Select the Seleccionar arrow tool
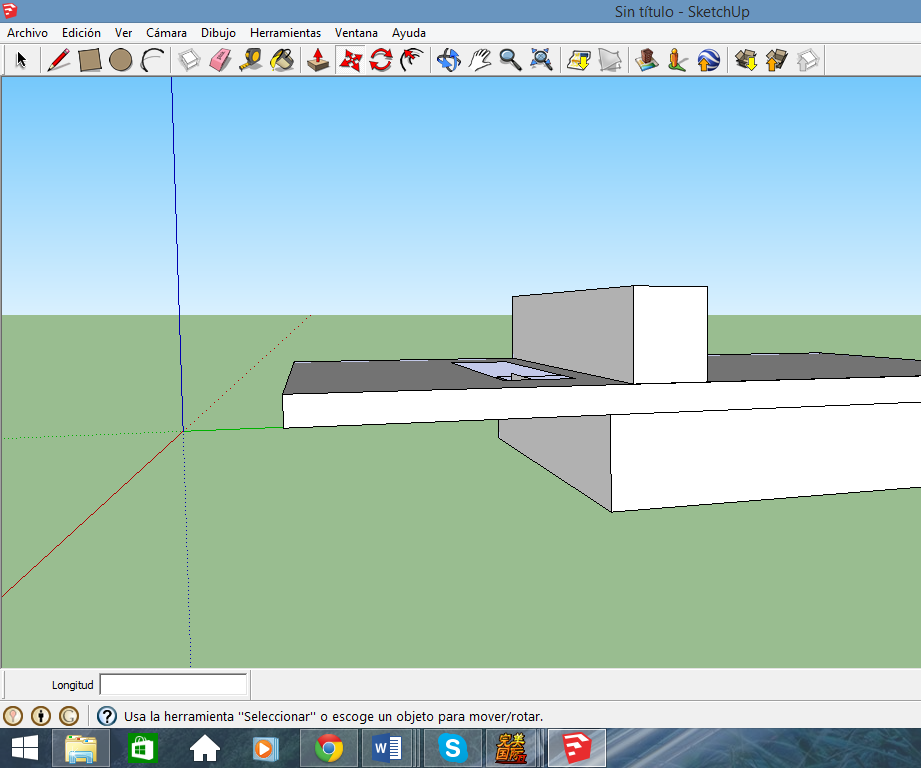The image size is (921, 768). click(20, 60)
